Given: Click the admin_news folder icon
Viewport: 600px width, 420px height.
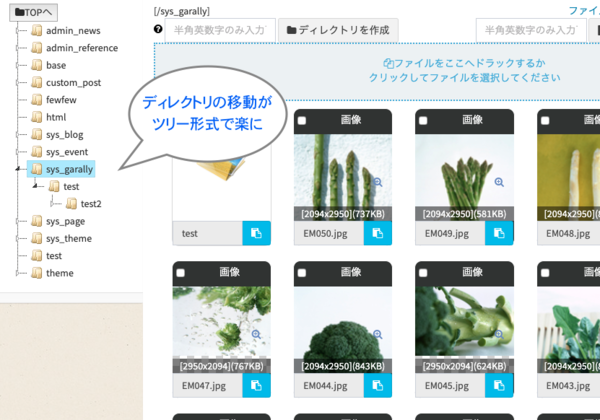Looking at the screenshot, I should coord(36,30).
